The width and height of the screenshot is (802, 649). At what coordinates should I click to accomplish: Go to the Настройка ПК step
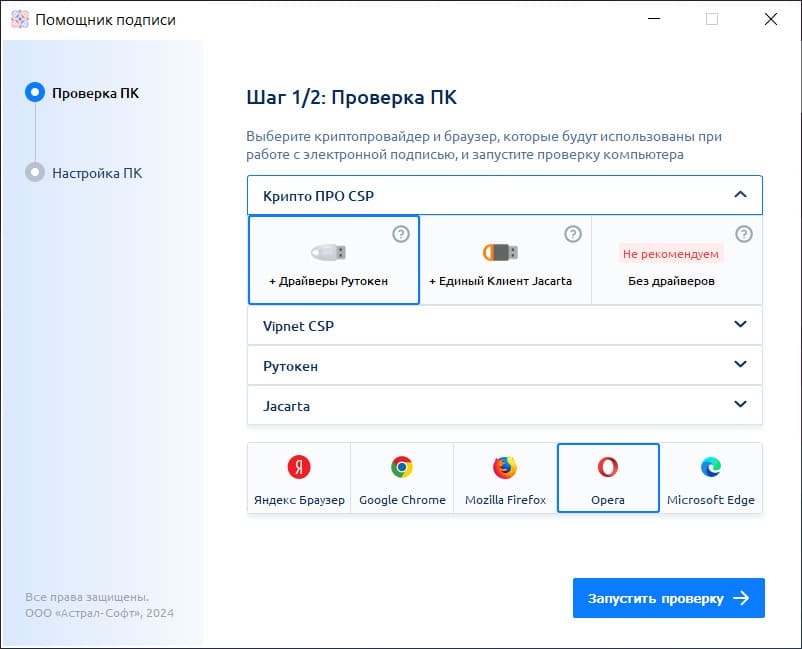(x=84, y=173)
